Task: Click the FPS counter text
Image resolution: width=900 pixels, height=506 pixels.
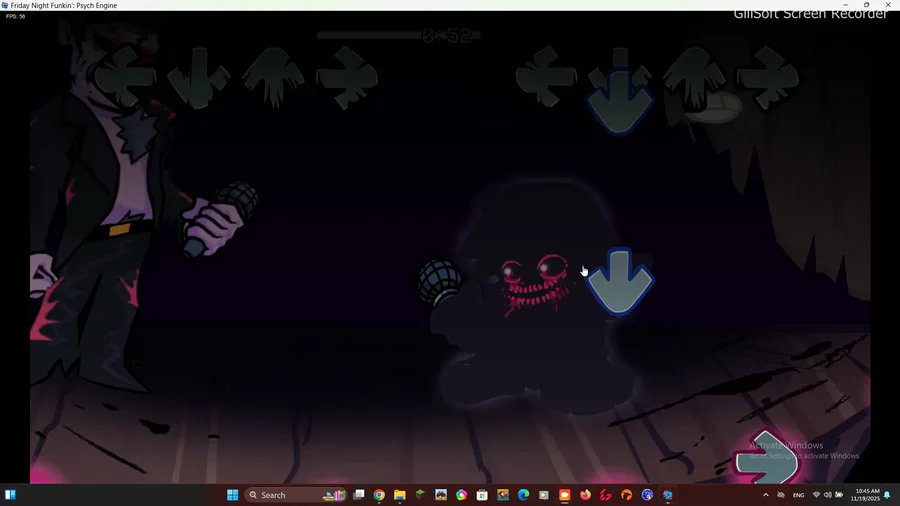Action: click(x=15, y=17)
